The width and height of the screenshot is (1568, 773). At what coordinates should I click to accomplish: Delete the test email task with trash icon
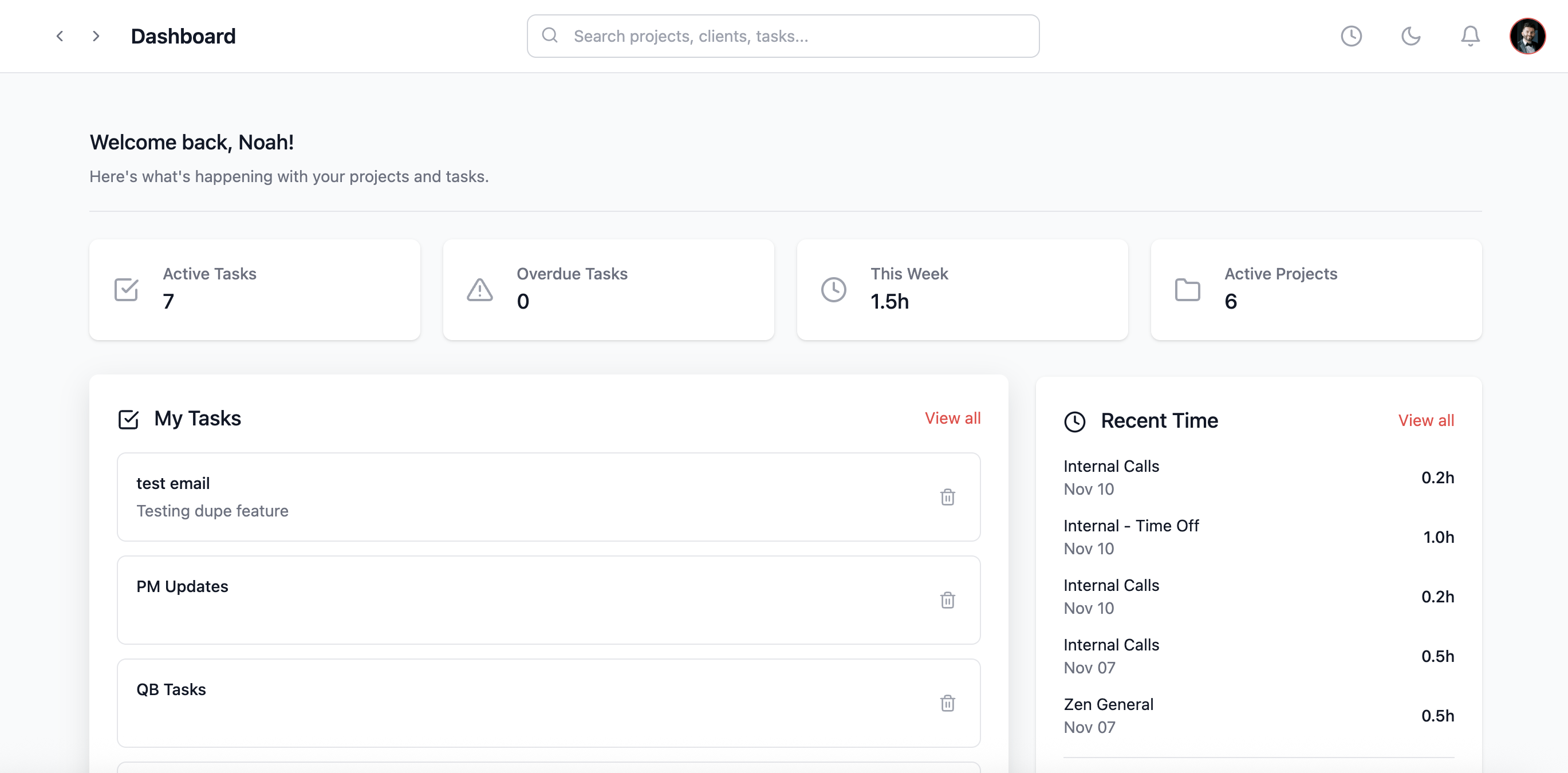(x=948, y=496)
